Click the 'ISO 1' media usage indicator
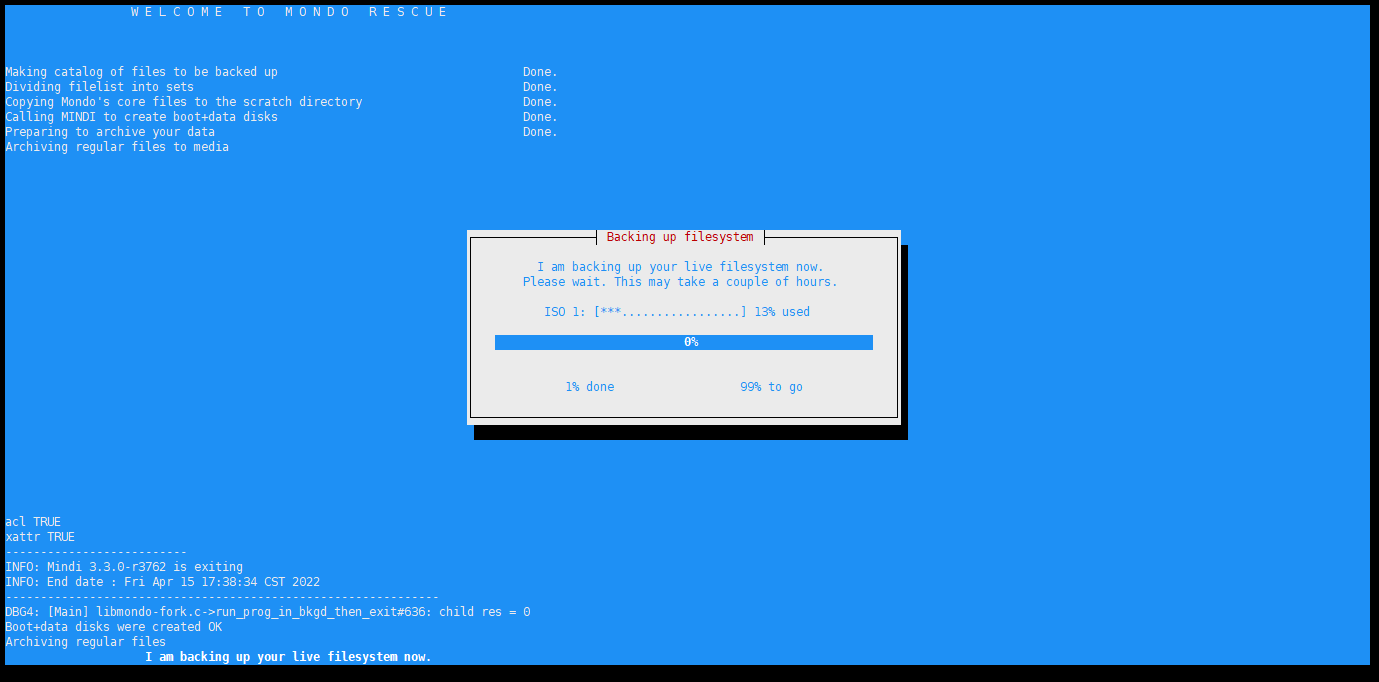This screenshot has width=1379, height=682. click(677, 312)
